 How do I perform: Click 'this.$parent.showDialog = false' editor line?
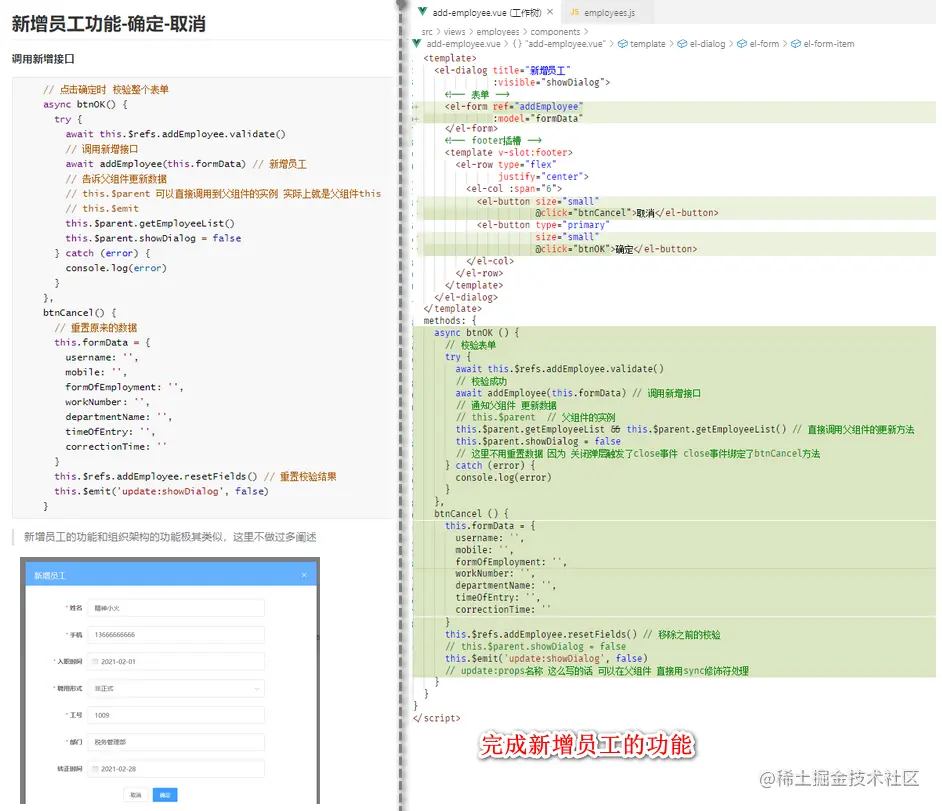[538, 442]
